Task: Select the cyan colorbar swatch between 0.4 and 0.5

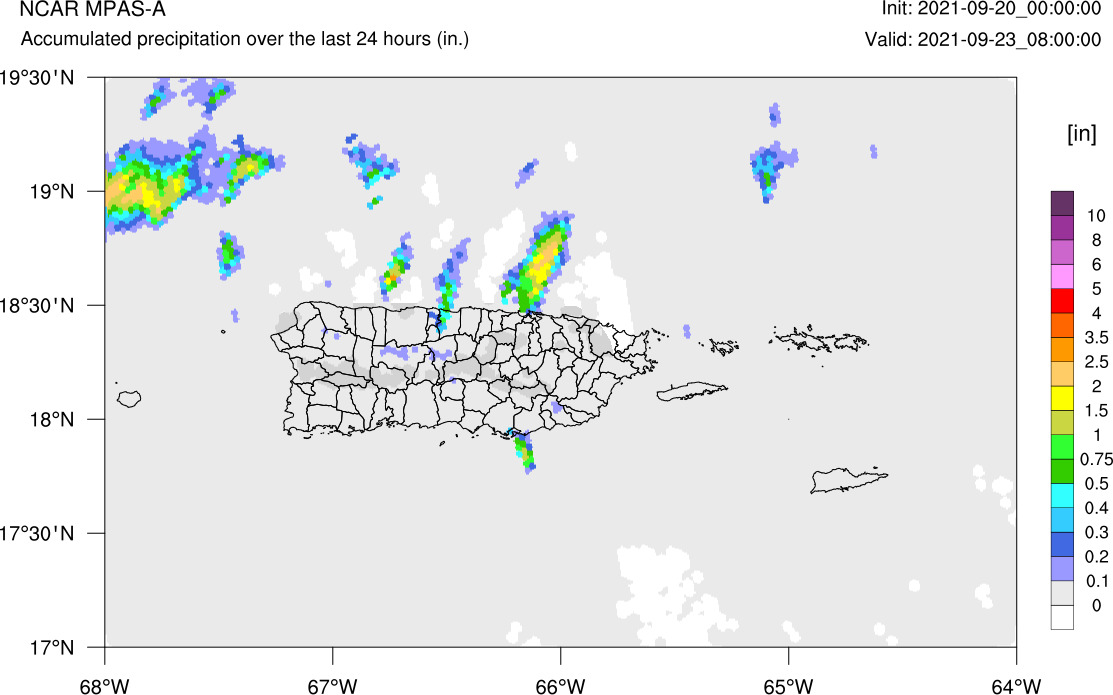Action: click(x=1063, y=495)
